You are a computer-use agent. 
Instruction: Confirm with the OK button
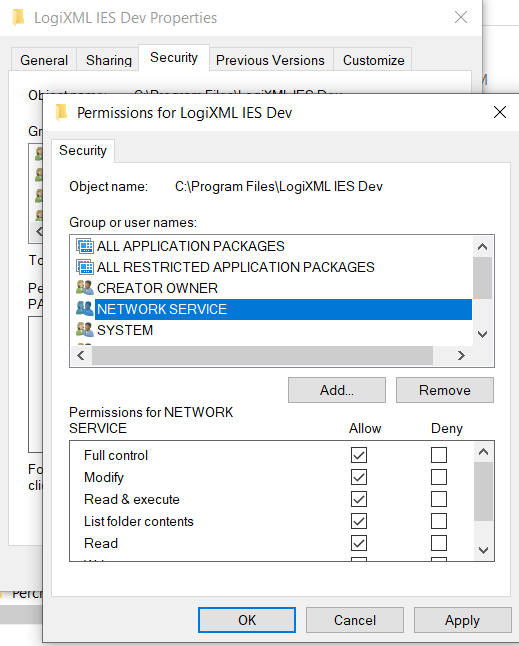247,620
